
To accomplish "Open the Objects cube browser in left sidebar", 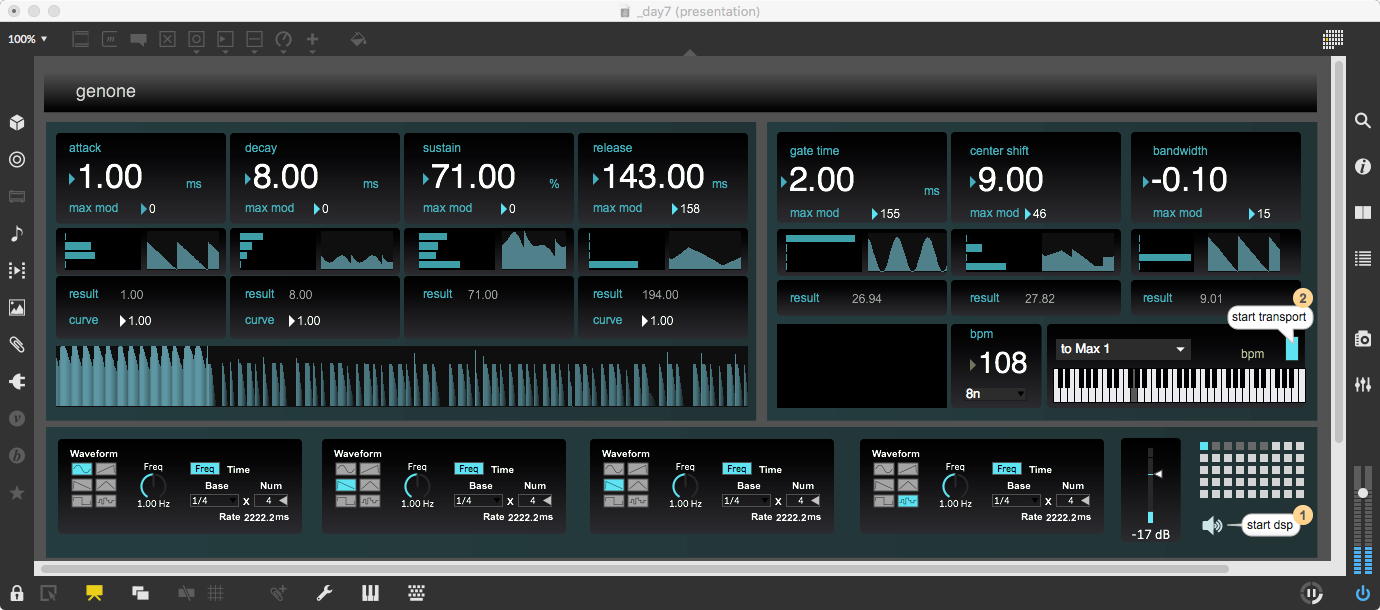I will [x=17, y=122].
